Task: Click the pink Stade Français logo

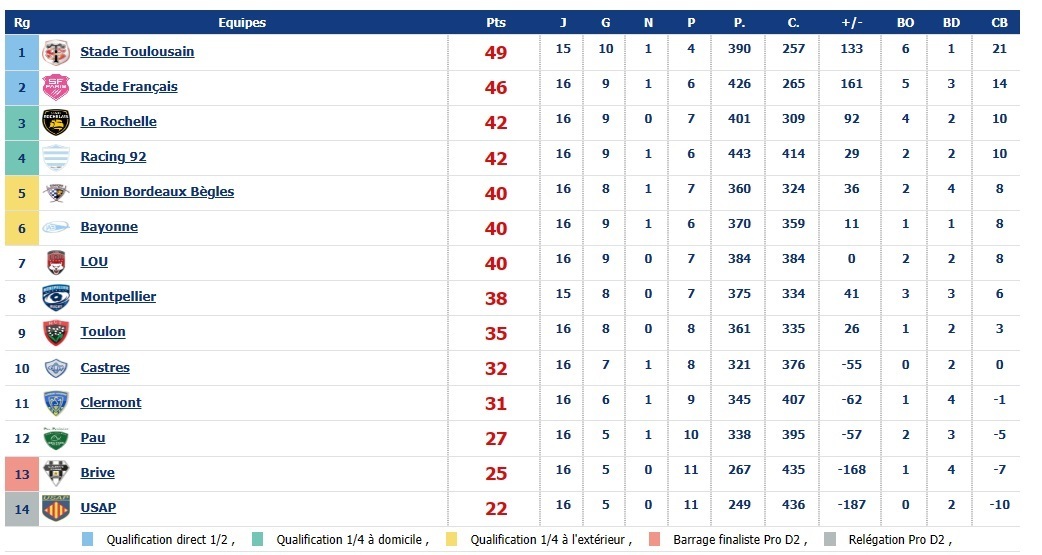Action: 55,87
